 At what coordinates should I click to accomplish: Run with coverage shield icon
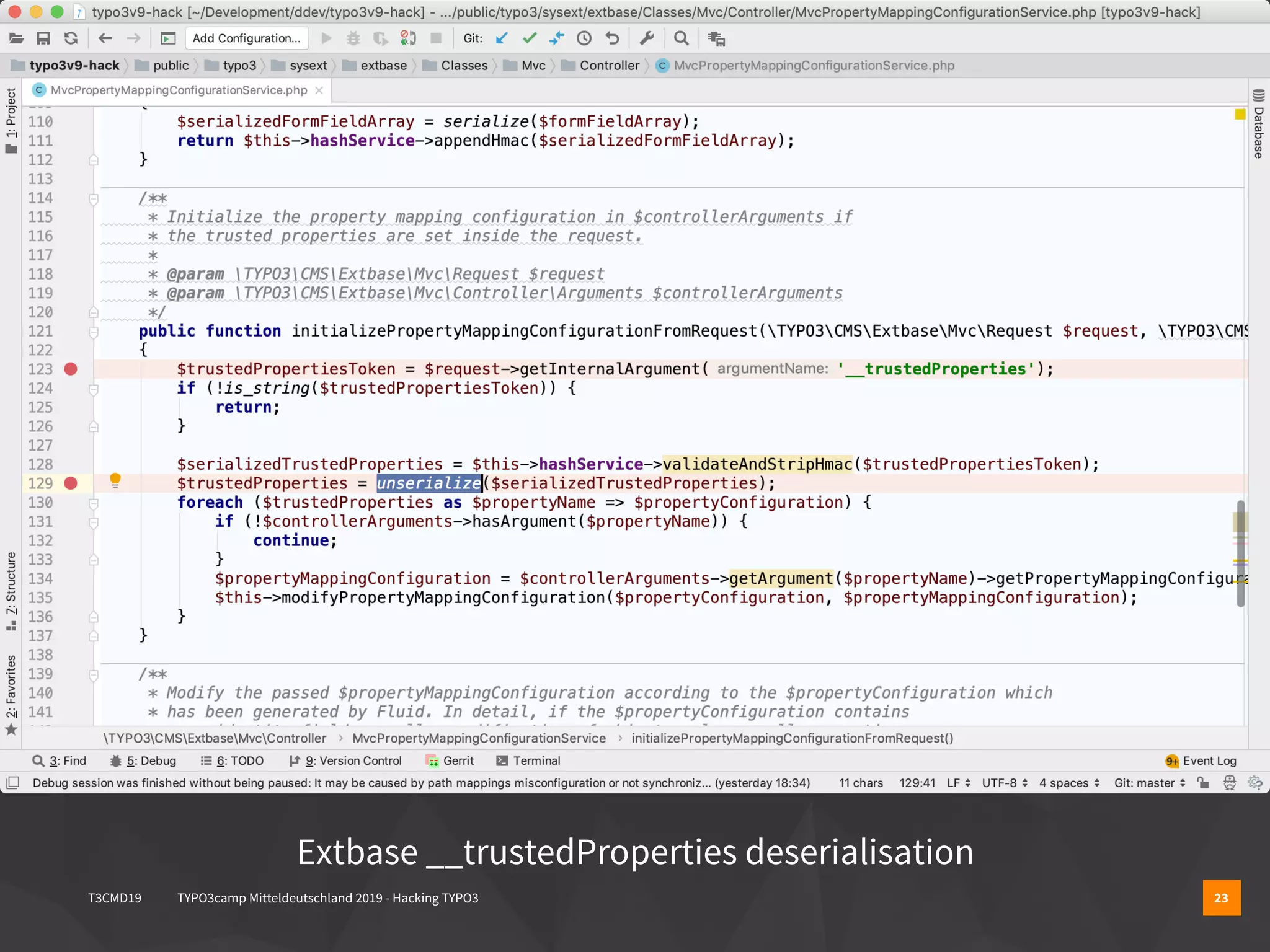coord(380,38)
